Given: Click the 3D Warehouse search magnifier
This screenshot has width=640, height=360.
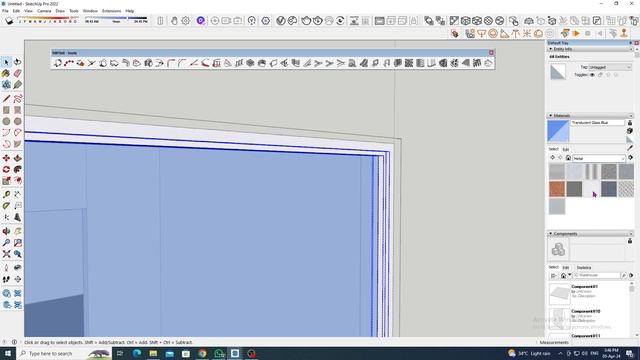Looking at the screenshot, I should [x=624, y=276].
